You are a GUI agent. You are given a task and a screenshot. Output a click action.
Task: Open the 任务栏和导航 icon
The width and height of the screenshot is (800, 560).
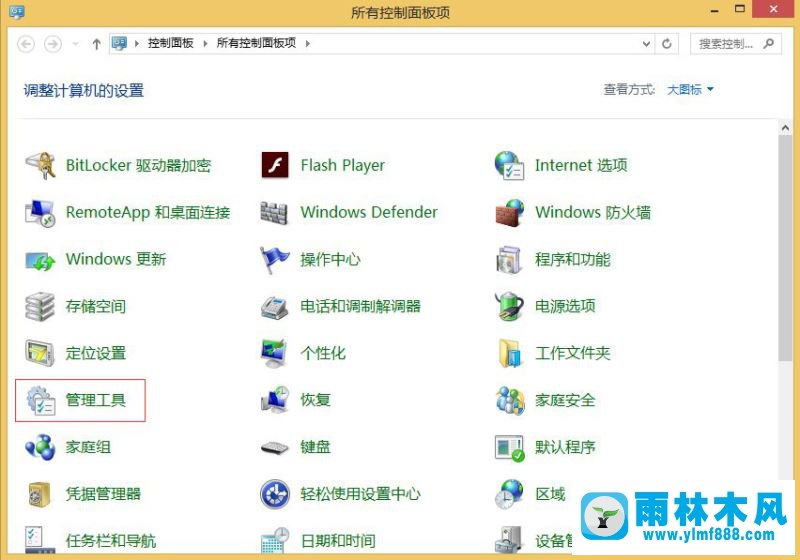click(40, 540)
